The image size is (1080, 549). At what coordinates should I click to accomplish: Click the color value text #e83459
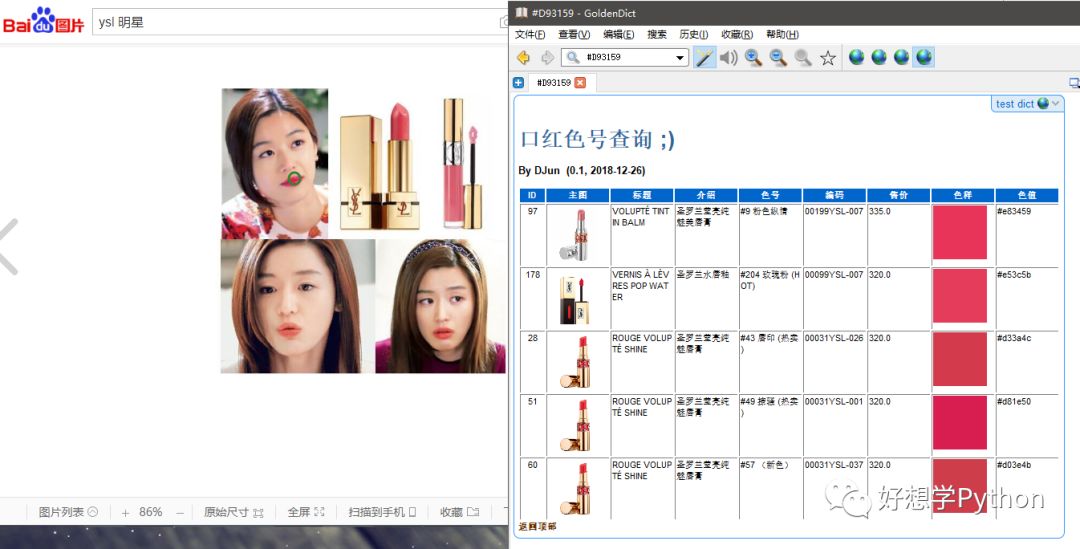click(x=1014, y=211)
